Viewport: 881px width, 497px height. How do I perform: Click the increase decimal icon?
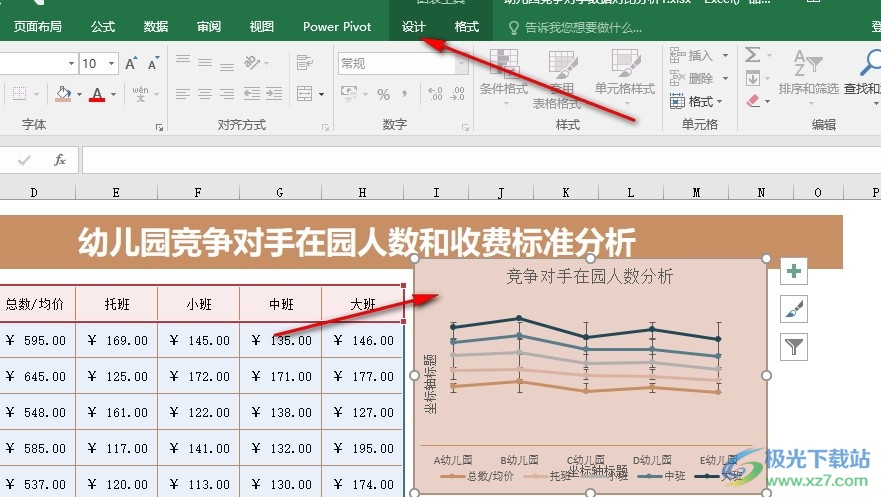(x=435, y=94)
